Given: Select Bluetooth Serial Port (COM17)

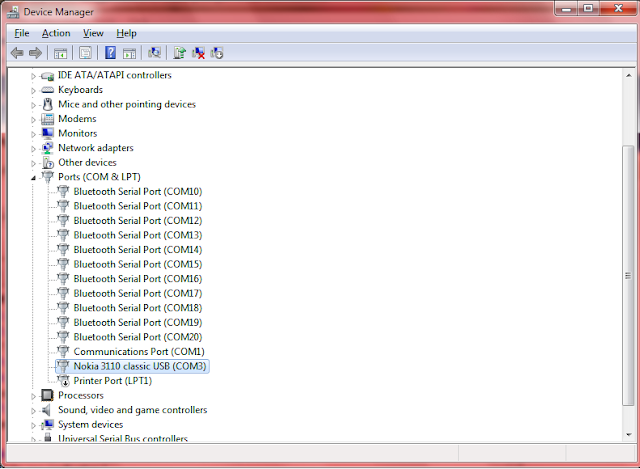Looking at the screenshot, I should pos(138,293).
